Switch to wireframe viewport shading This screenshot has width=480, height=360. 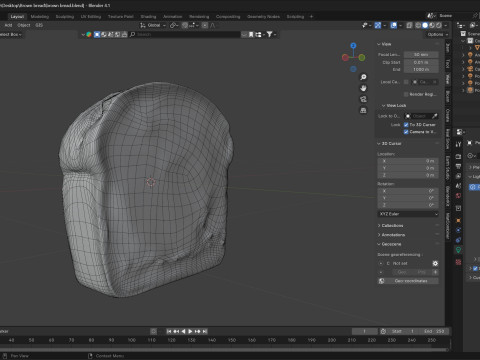(418, 25)
